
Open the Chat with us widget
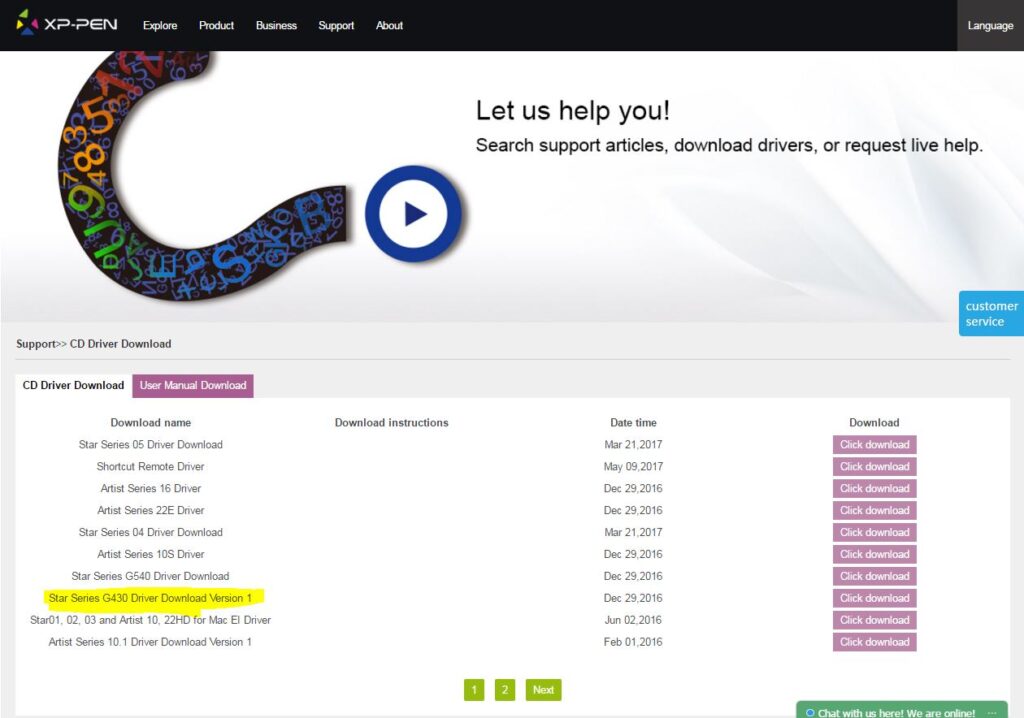click(901, 711)
